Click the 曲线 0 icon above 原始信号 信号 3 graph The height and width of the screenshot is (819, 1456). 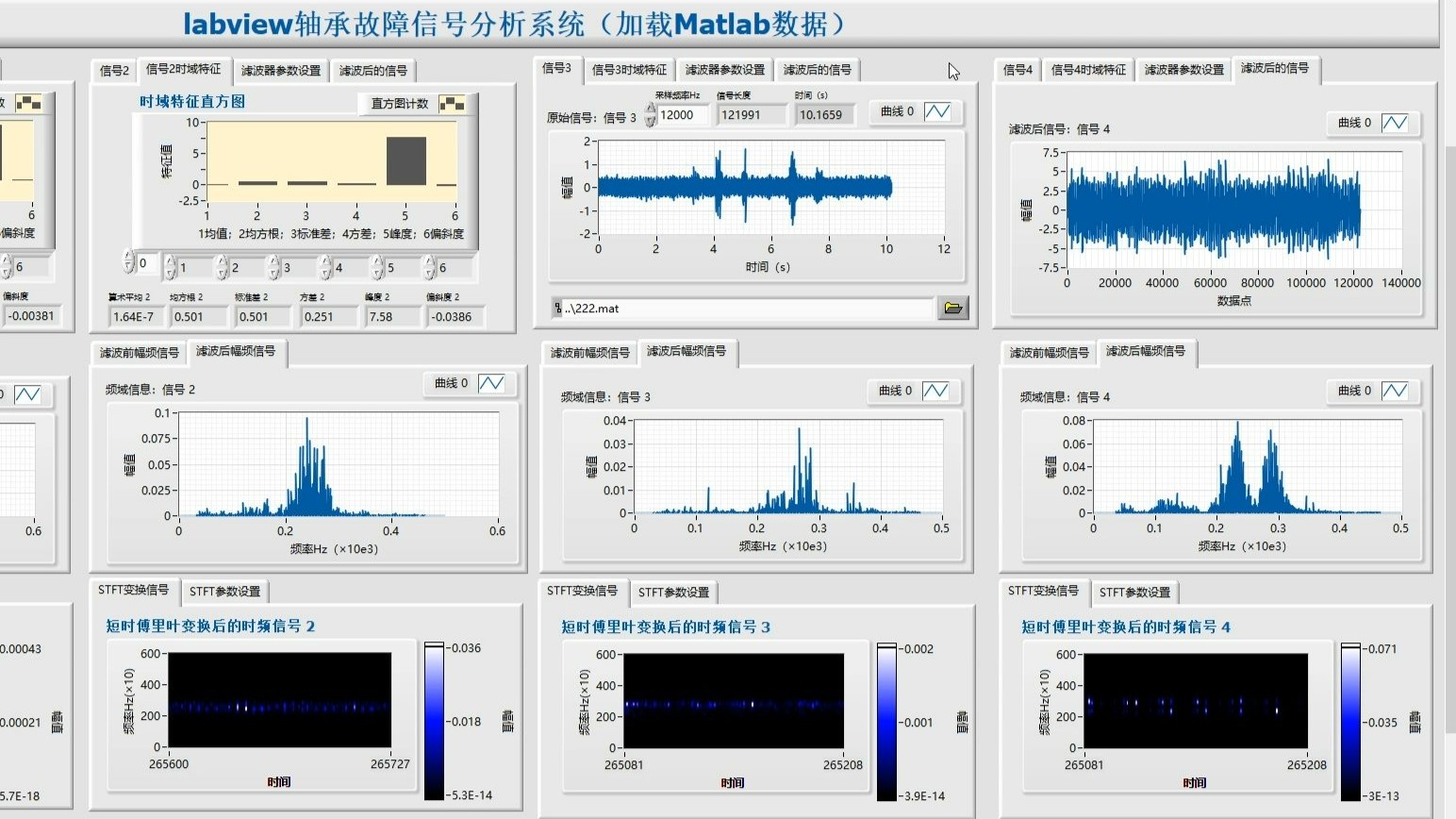point(937,111)
